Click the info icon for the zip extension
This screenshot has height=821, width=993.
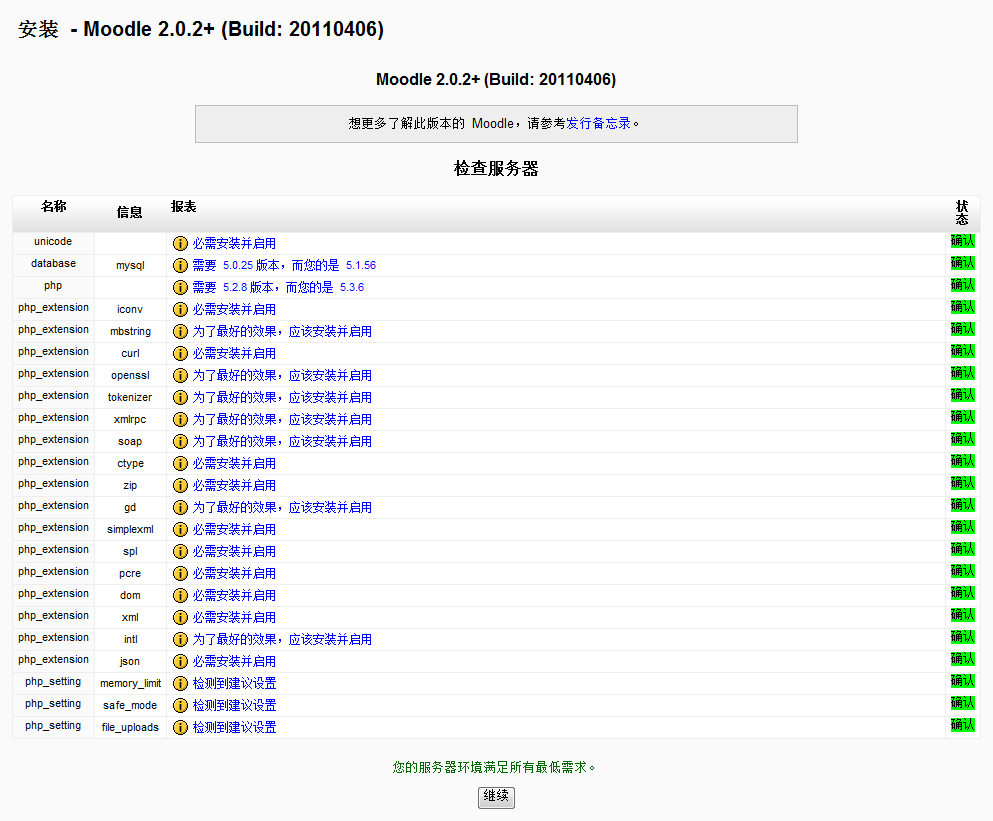(x=180, y=485)
